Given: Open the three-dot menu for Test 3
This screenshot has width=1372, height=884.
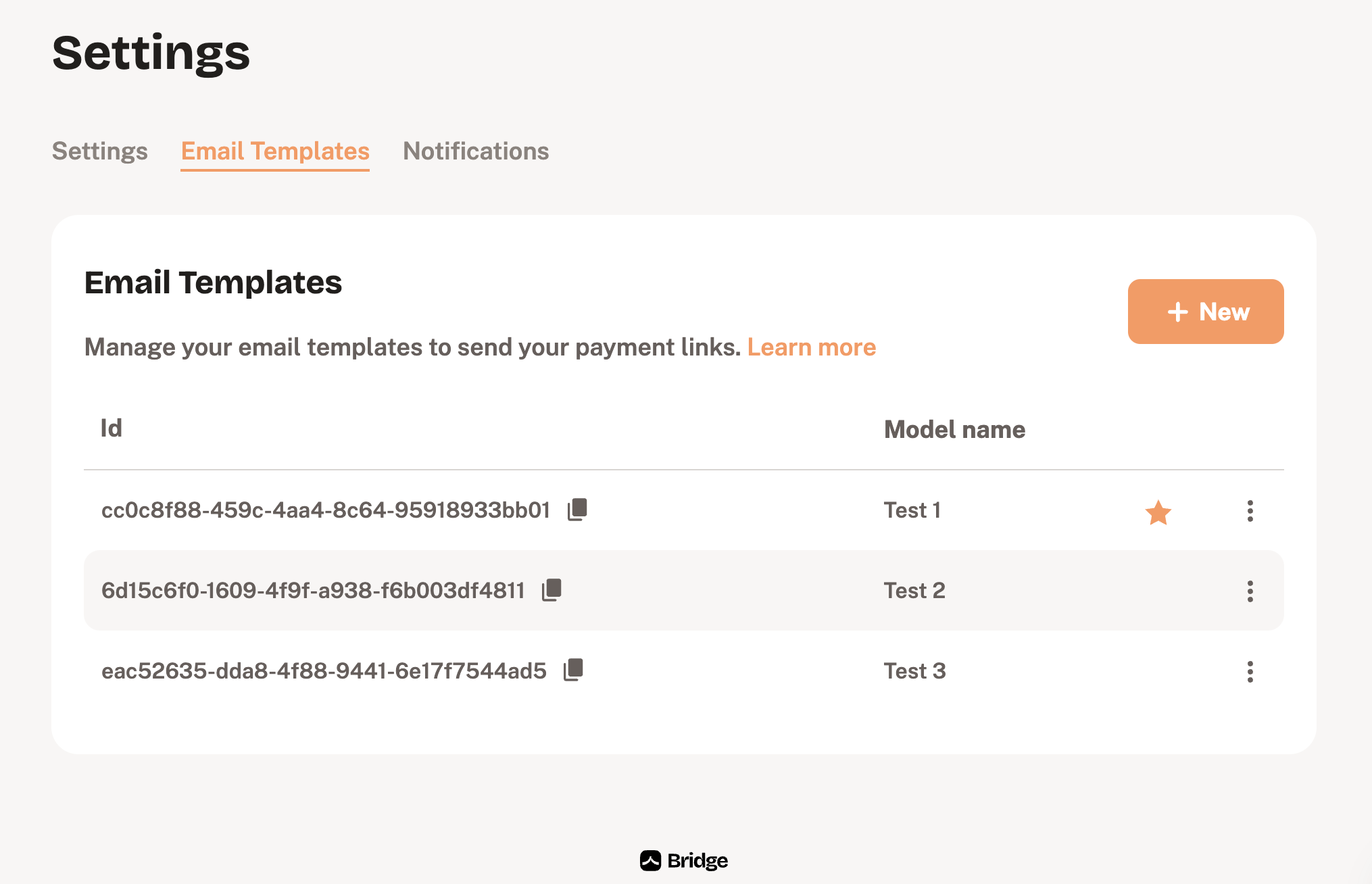Looking at the screenshot, I should tap(1250, 672).
